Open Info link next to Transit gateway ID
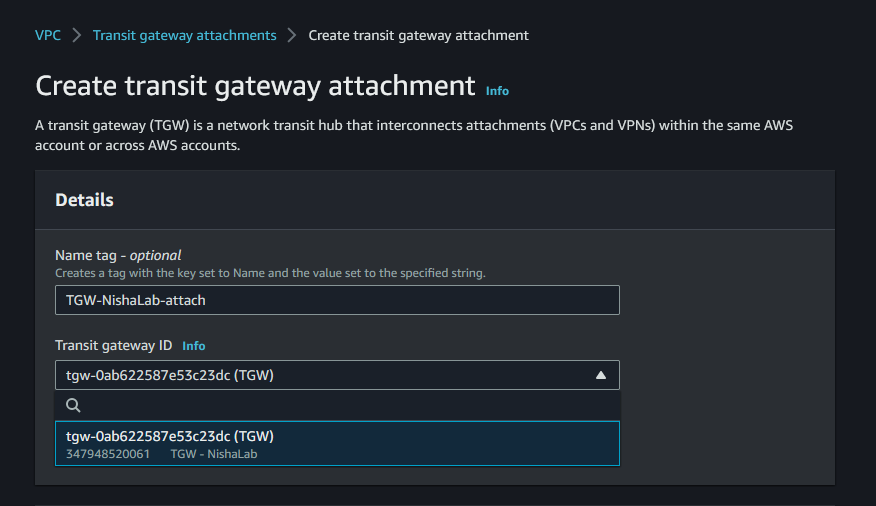Viewport: 876px width, 506px height. tap(194, 346)
